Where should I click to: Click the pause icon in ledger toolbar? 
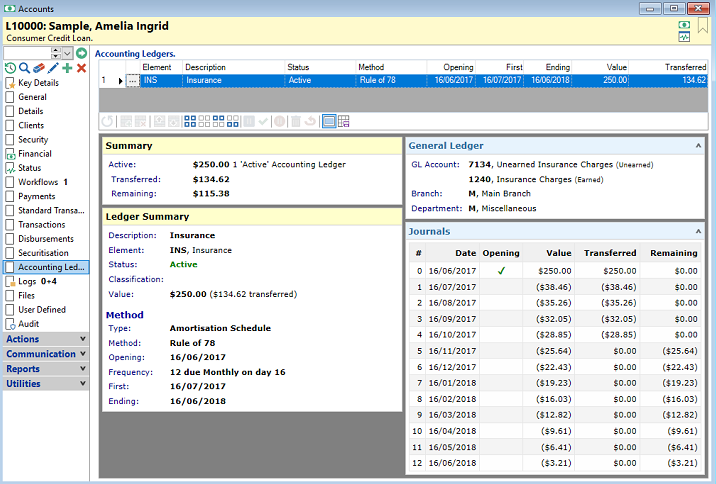(x=249, y=121)
